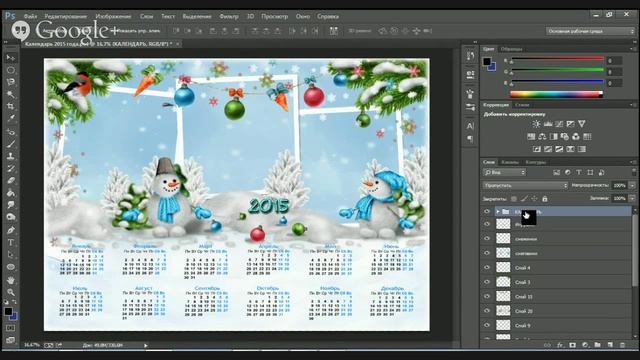Viewport: 640px width, 360px height.
Task: Open the Фильтр menu
Action: (x=229, y=16)
